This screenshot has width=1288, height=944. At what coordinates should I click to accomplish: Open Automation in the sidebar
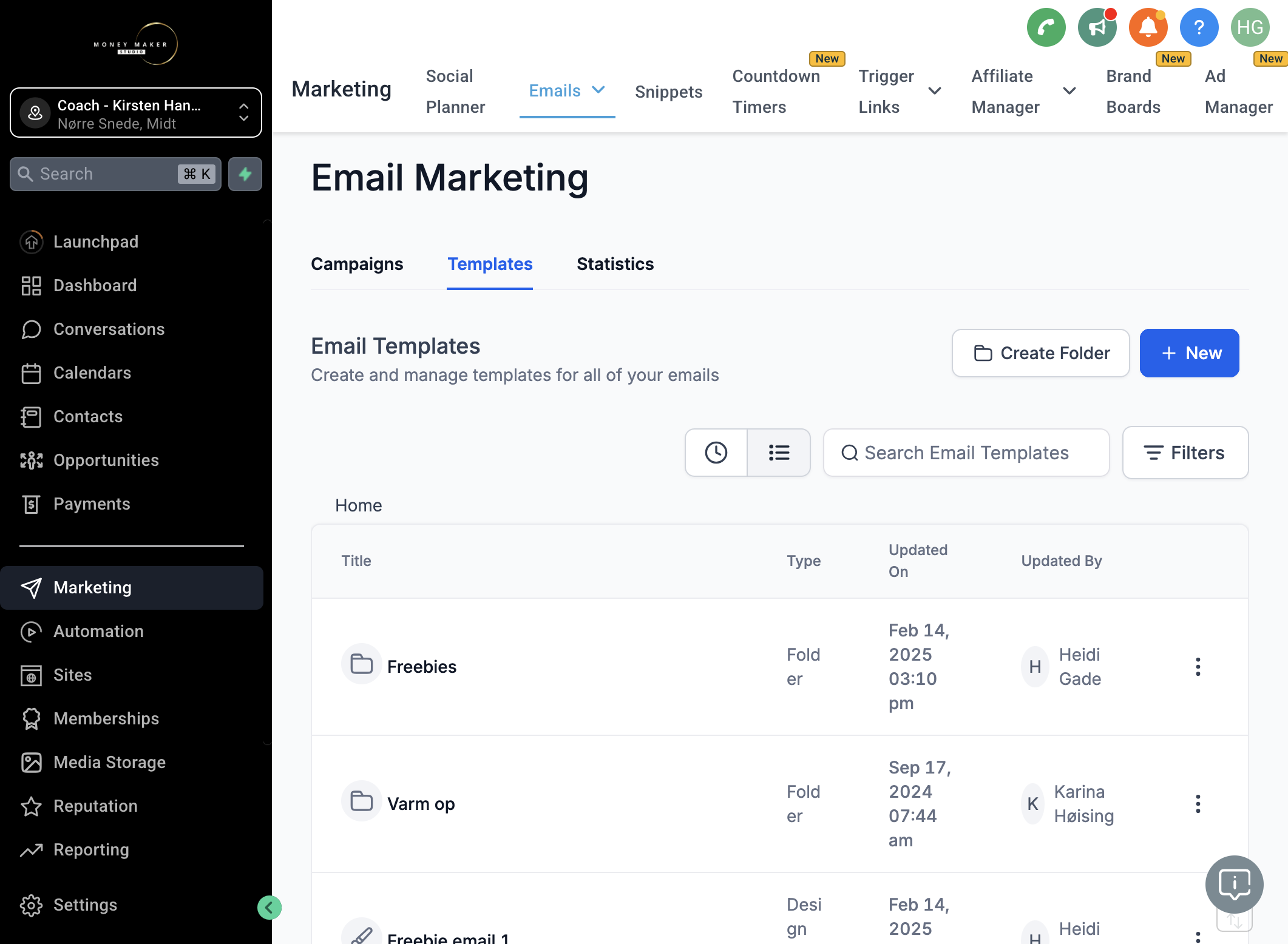[x=132, y=631]
